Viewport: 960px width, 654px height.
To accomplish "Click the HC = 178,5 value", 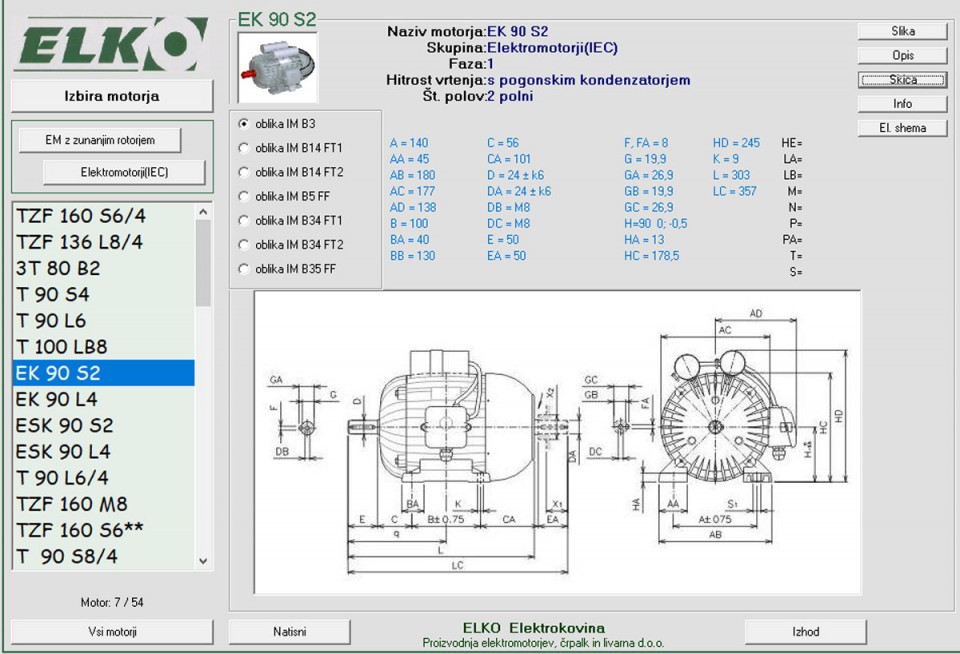I will (651, 256).
